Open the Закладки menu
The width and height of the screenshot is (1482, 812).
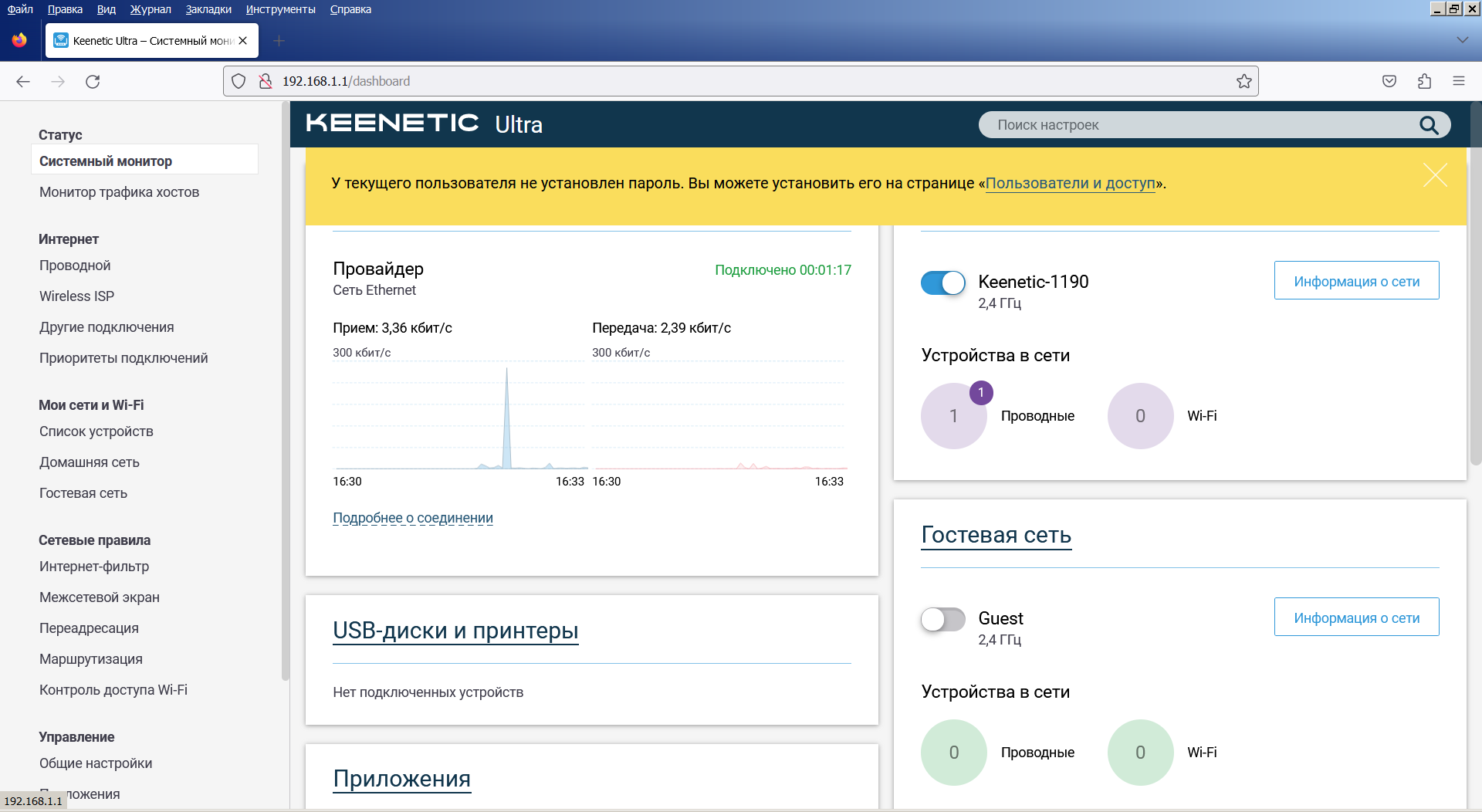pos(208,9)
